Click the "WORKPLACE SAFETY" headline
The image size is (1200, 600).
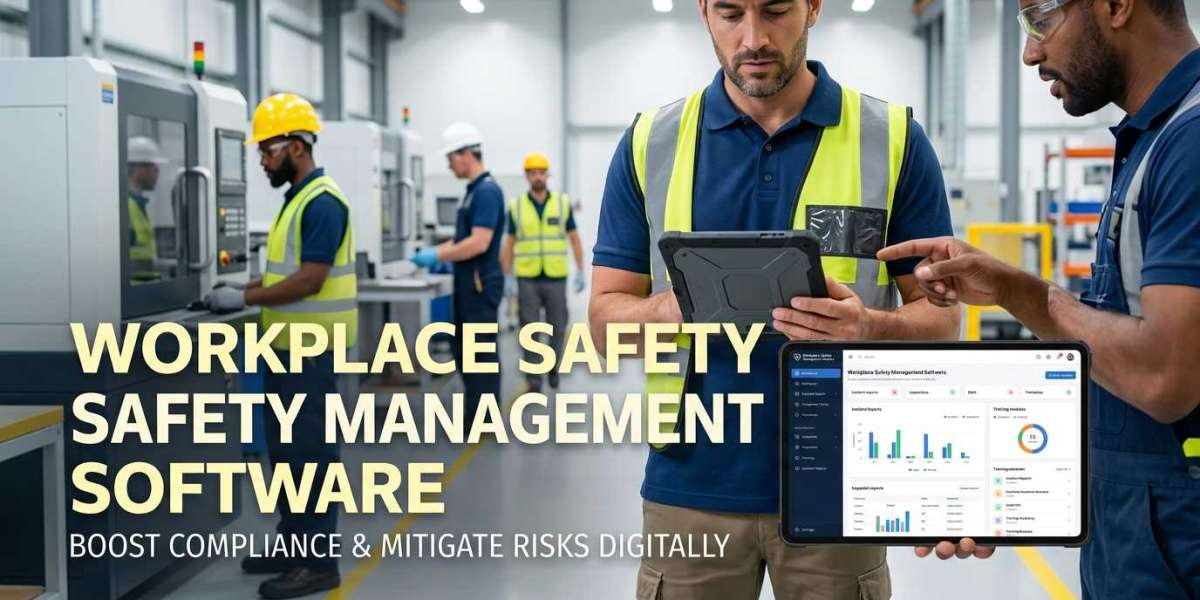click(x=417, y=351)
